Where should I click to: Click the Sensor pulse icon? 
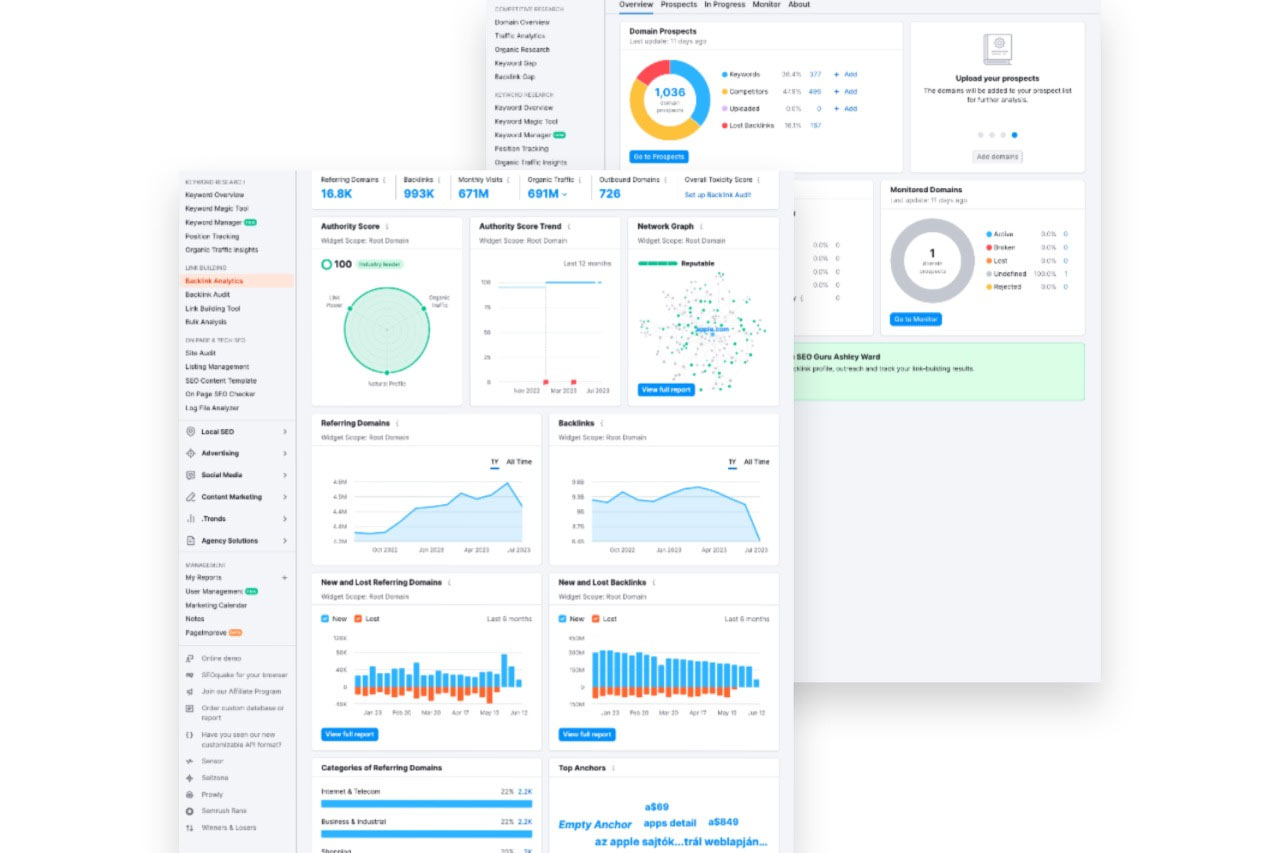(190, 761)
